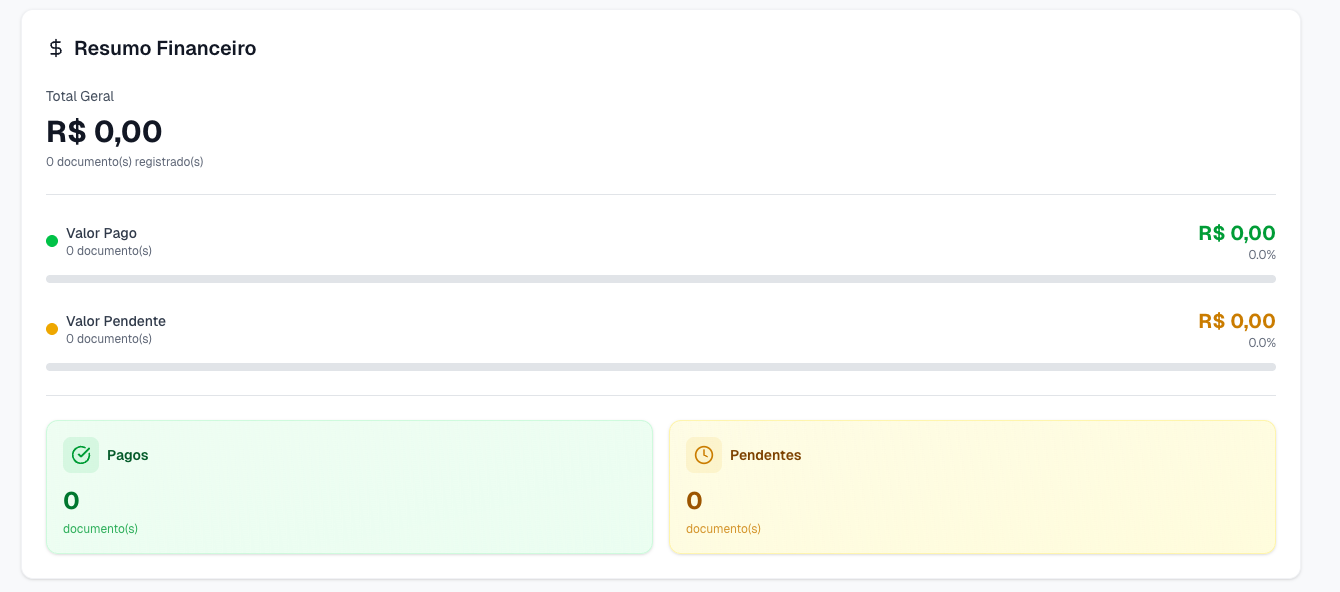This screenshot has height=592, width=1340.
Task: Click the green dot beside Valor Pago
Action: [x=52, y=241]
